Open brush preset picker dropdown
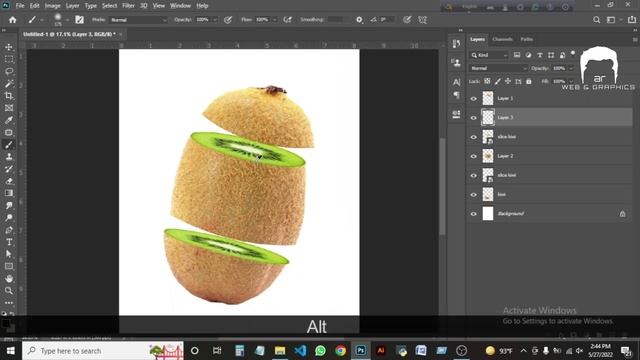The height and width of the screenshot is (360, 640). (x=67, y=20)
